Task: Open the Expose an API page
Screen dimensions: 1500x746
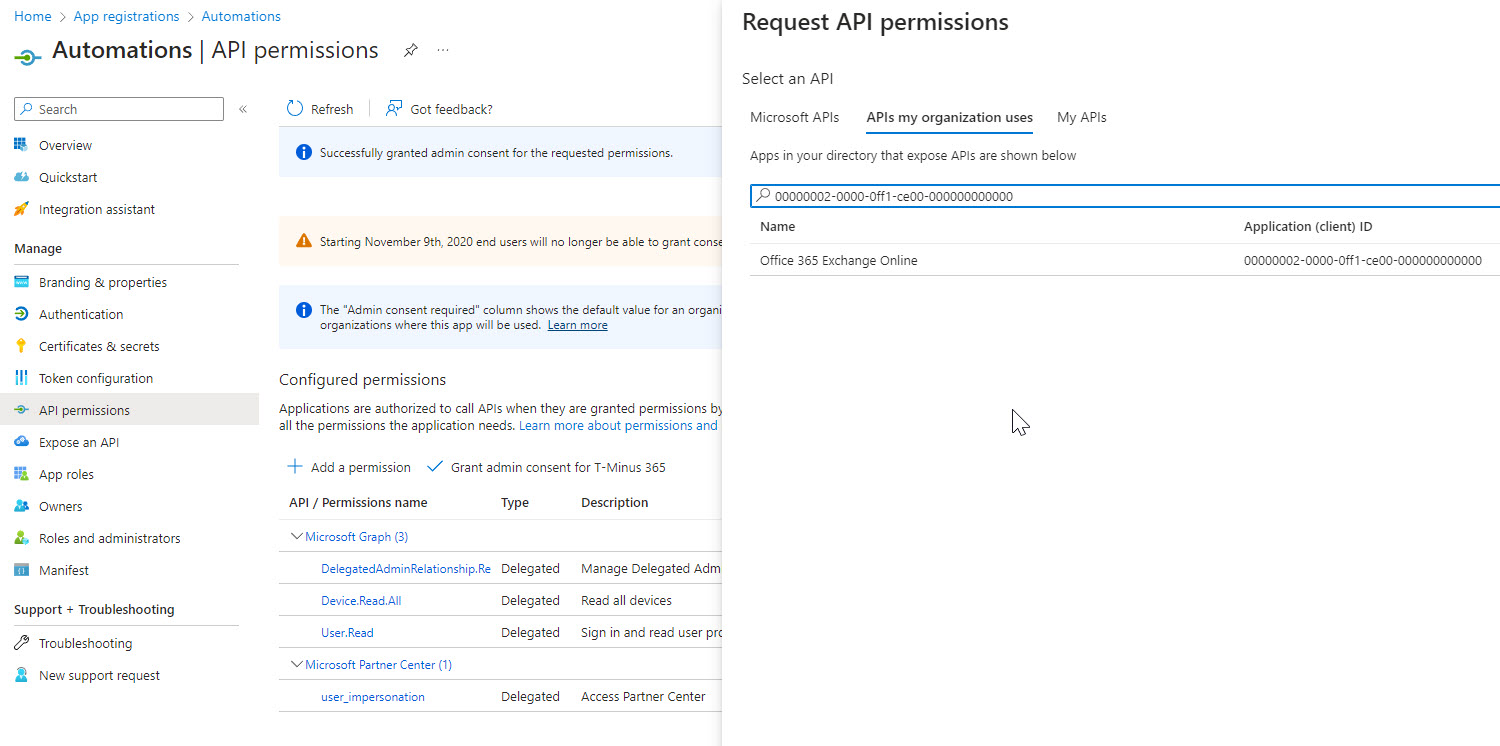Action: pos(79,442)
